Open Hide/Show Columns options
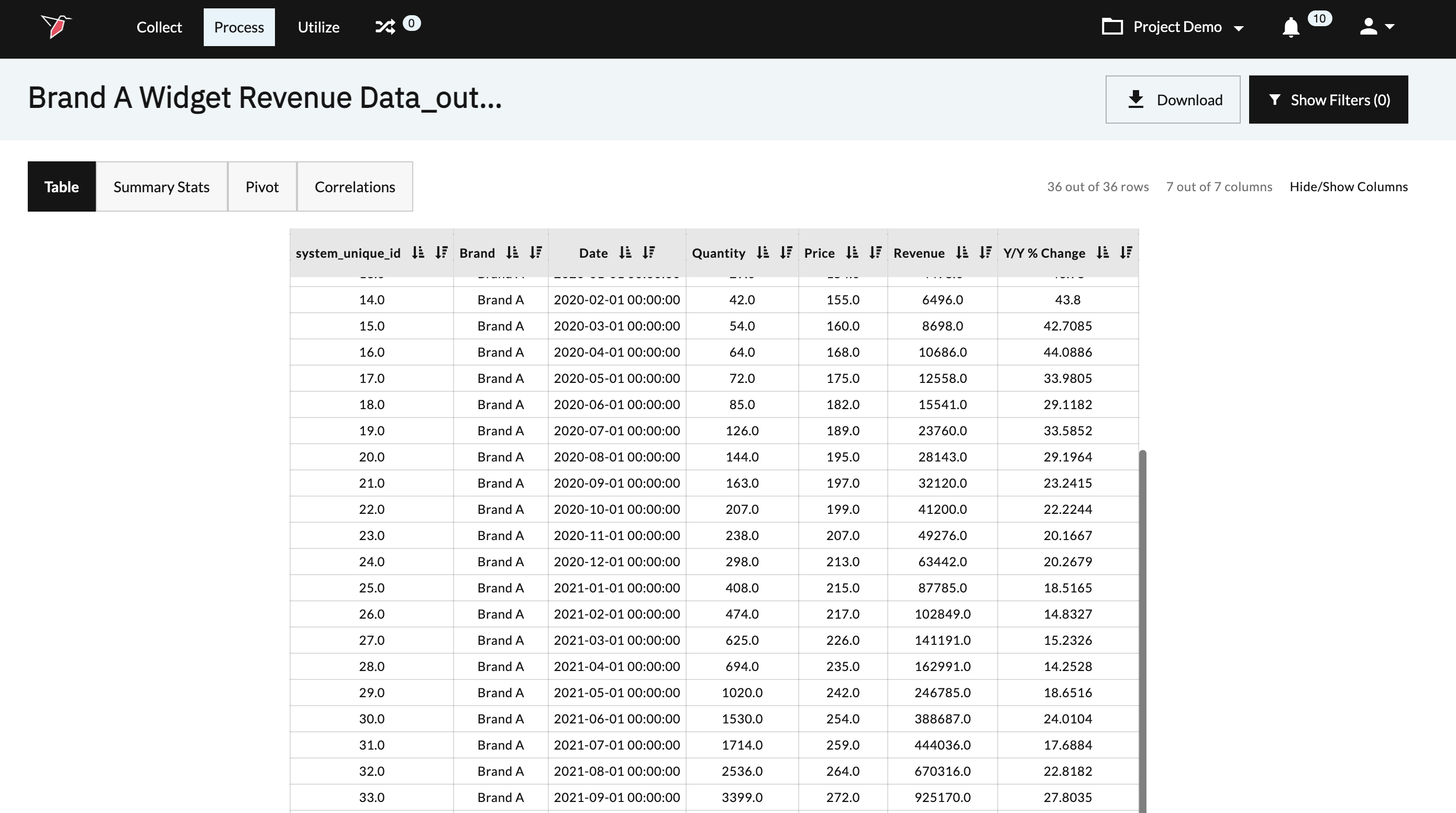Viewport: 1456px width, 813px height. 1349,186
